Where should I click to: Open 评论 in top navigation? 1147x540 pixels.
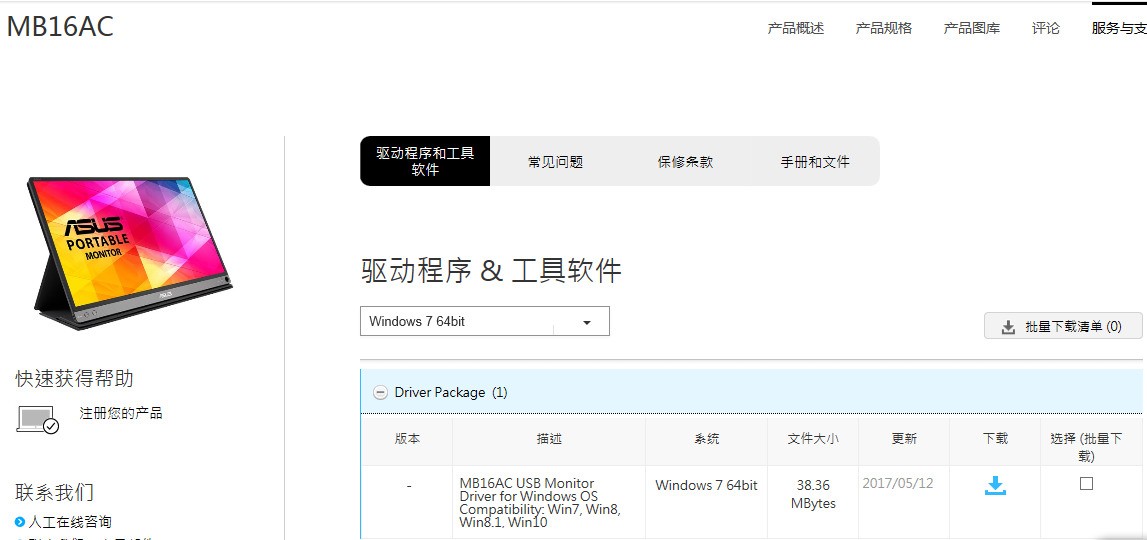1045,29
